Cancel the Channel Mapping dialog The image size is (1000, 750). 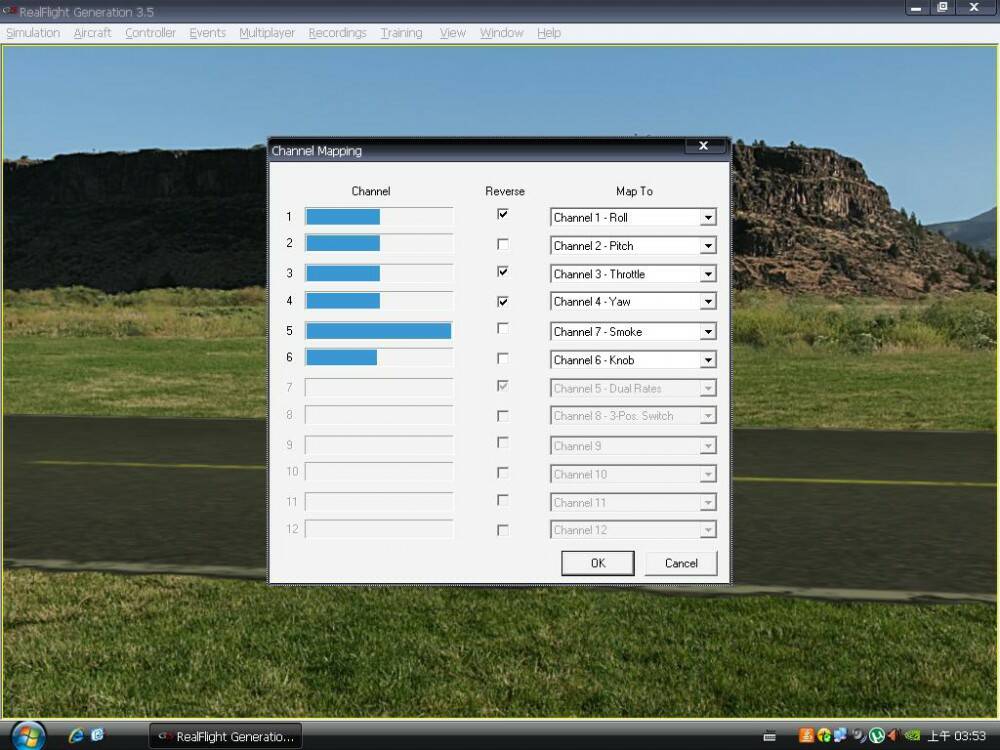[x=681, y=563]
